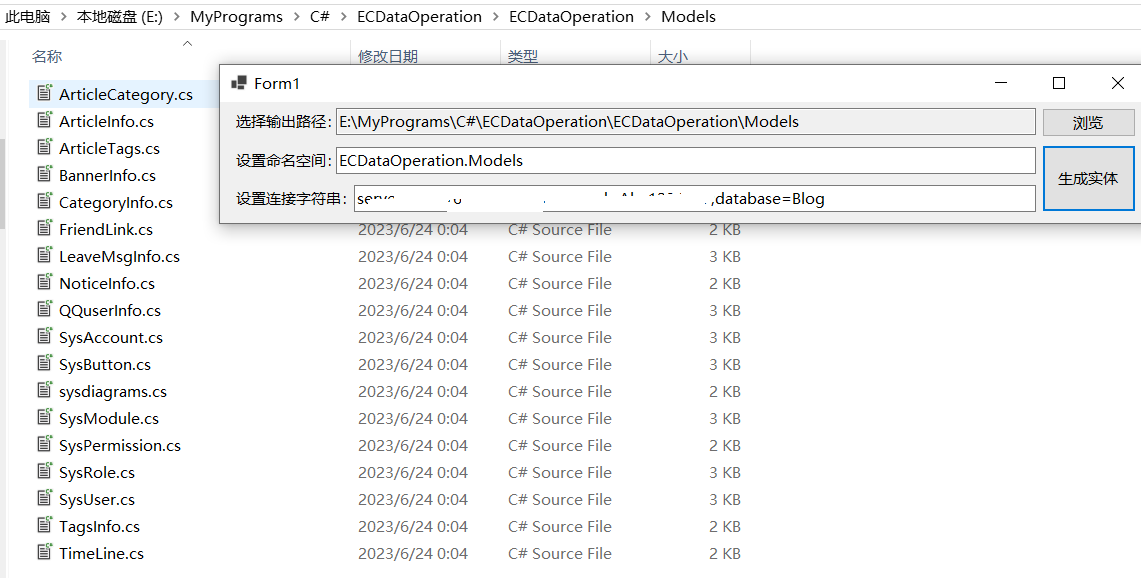Minimize the Form1 window
This screenshot has width=1141, height=579.
point(1001,83)
